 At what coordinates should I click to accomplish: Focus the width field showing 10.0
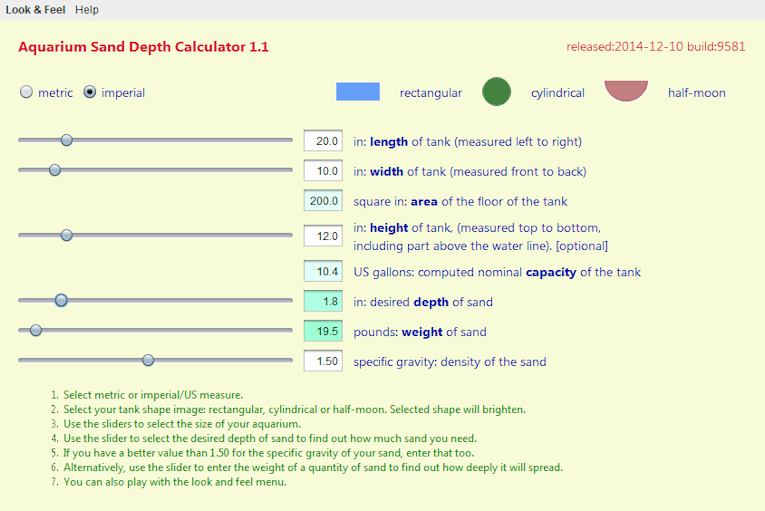[323, 171]
